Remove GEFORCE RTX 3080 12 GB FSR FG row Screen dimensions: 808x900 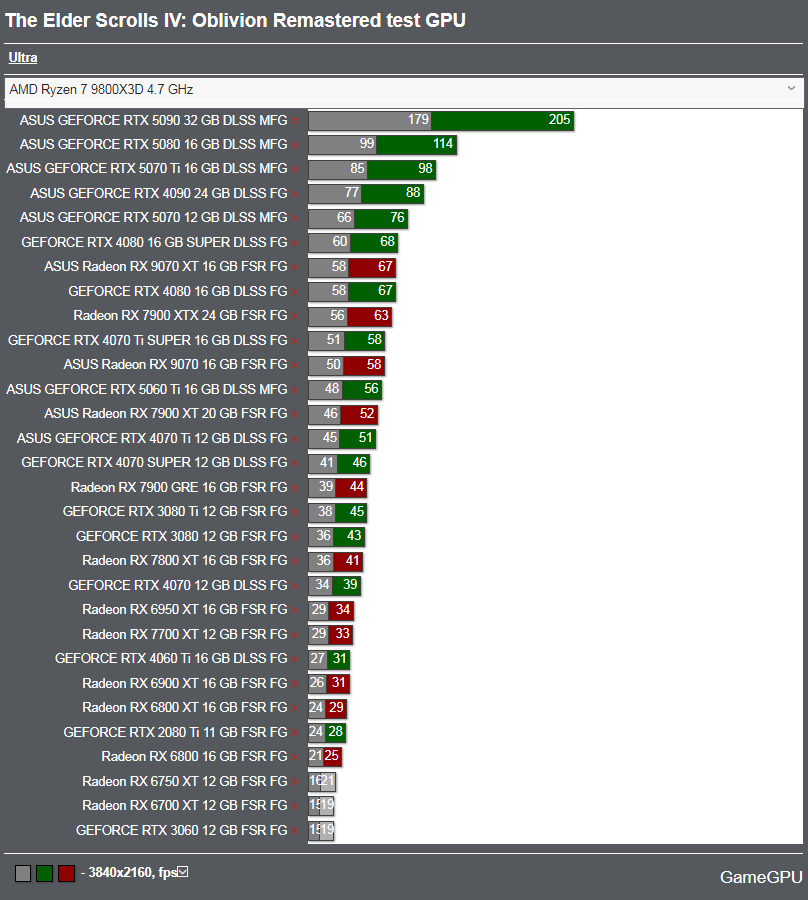pyautogui.click(x=295, y=538)
